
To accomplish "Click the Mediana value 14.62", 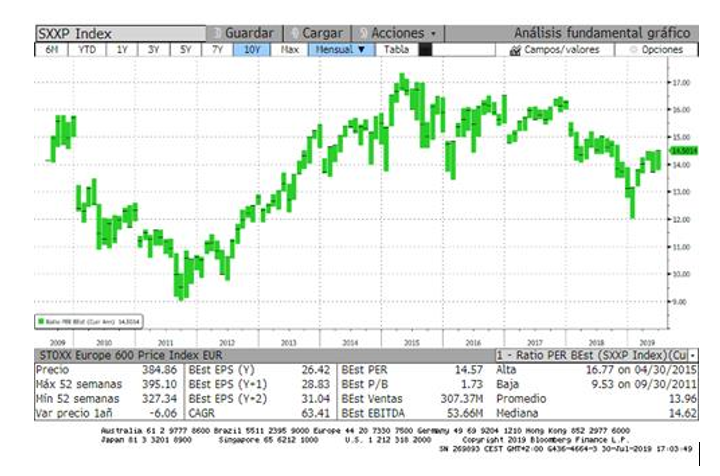I will (683, 413).
